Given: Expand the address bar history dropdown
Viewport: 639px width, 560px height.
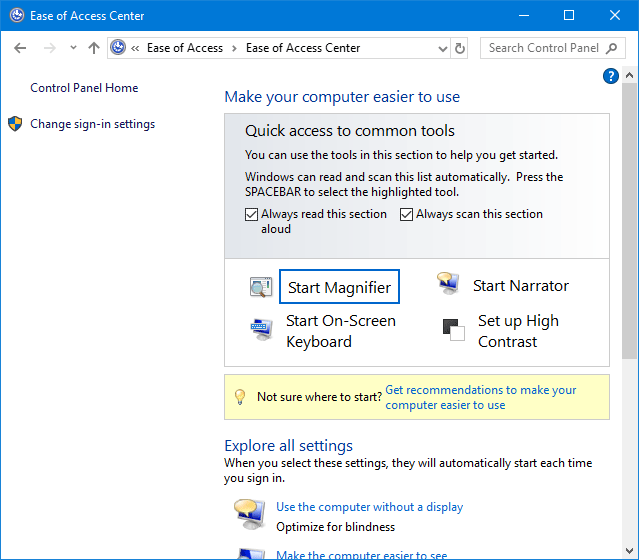Looking at the screenshot, I should [x=443, y=49].
